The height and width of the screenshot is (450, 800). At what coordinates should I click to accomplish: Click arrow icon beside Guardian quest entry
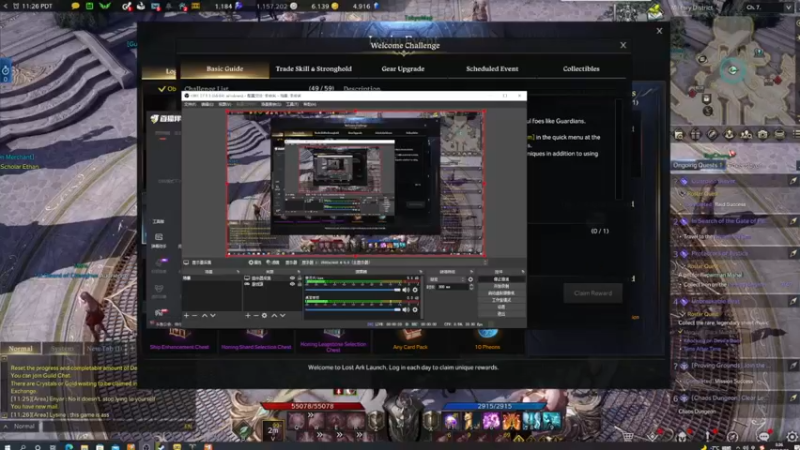pos(792,181)
